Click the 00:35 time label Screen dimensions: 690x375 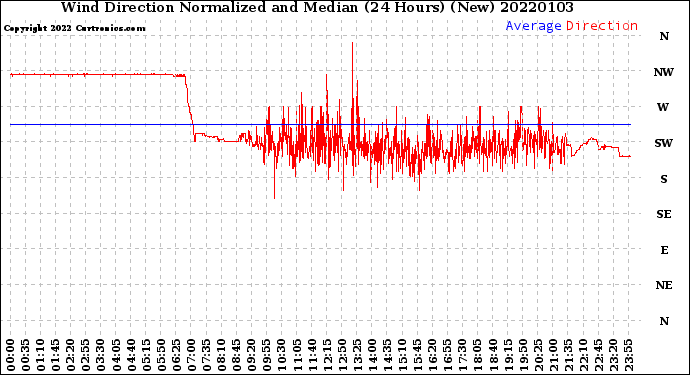[x=26, y=355]
